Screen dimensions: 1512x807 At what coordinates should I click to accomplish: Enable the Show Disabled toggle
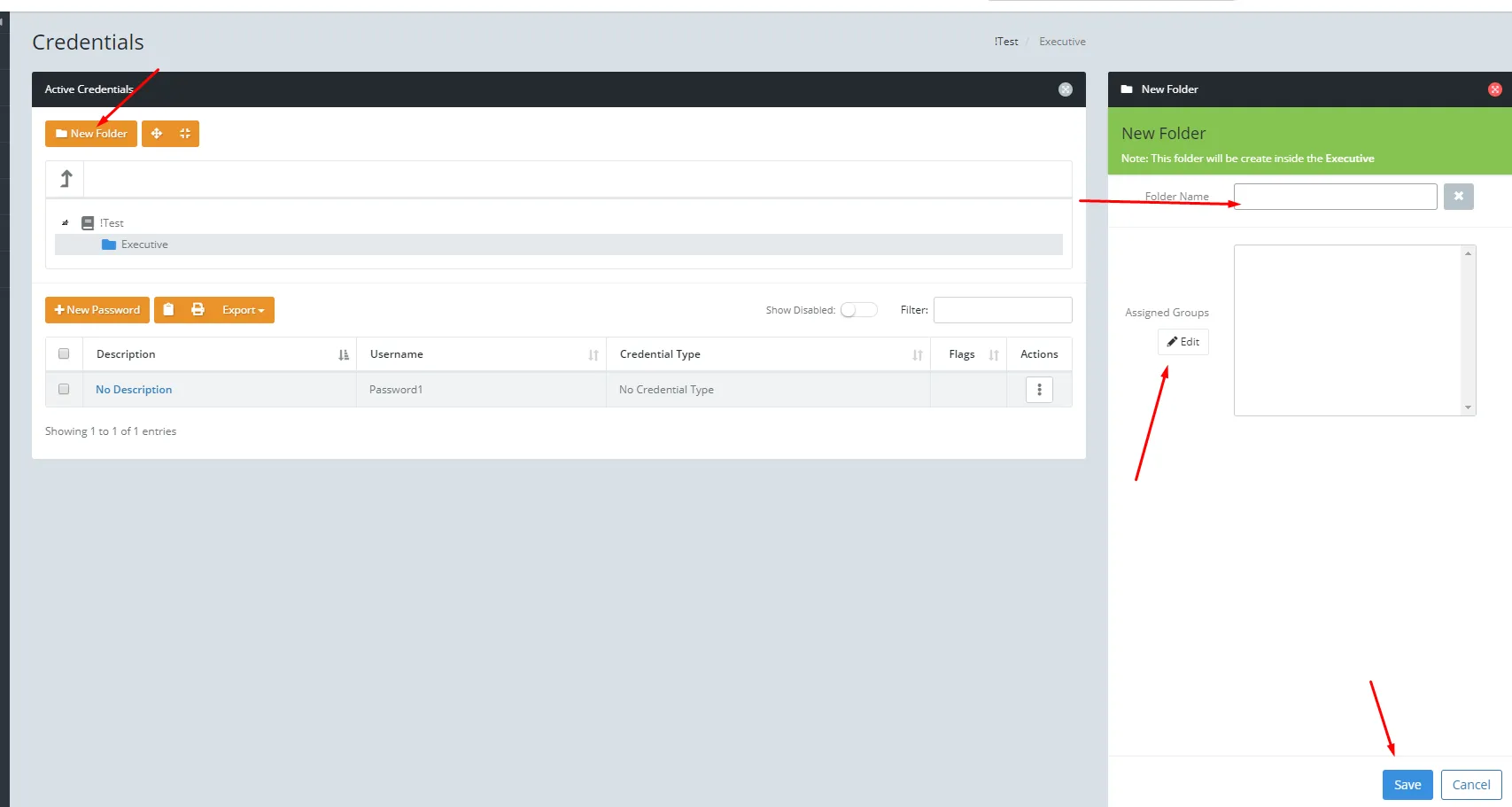[857, 309]
